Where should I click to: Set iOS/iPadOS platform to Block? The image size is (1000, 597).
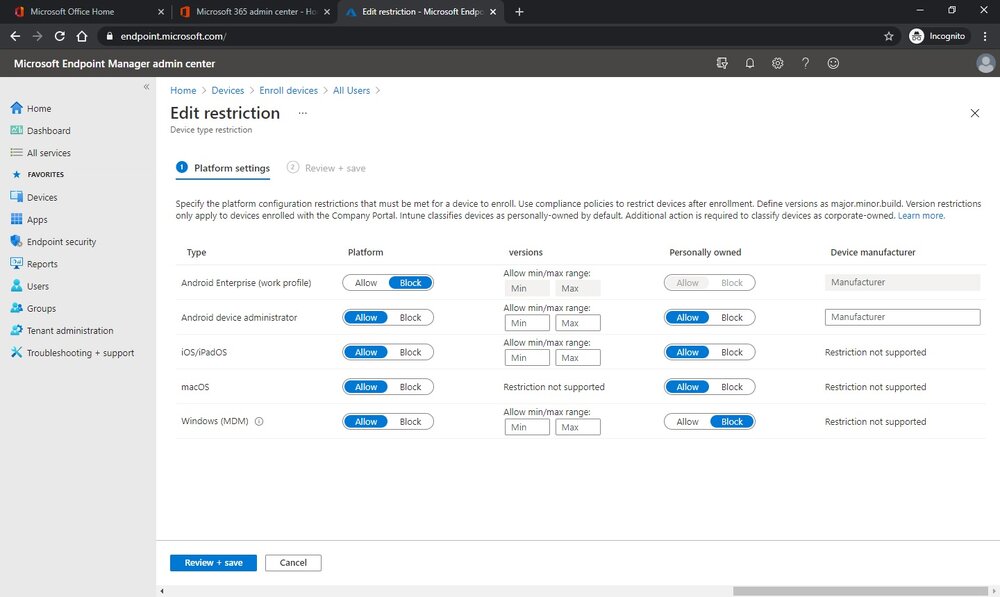pos(411,352)
